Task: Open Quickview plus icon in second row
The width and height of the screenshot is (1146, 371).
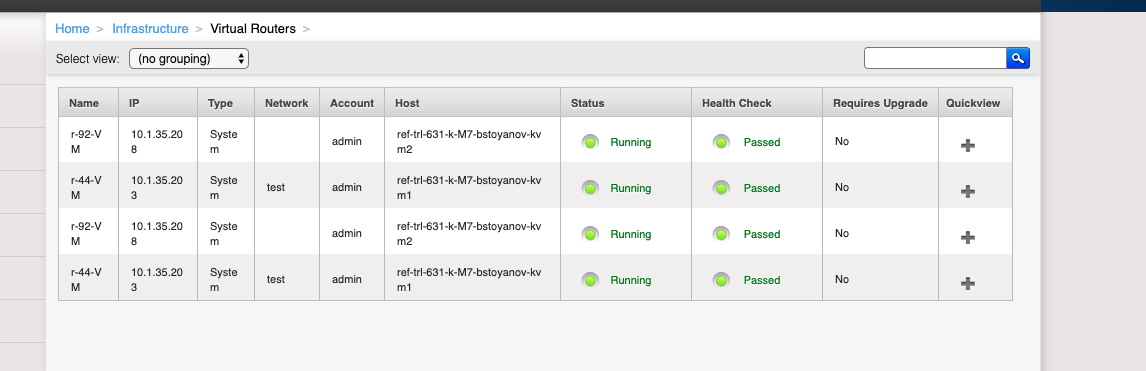Action: (968, 191)
